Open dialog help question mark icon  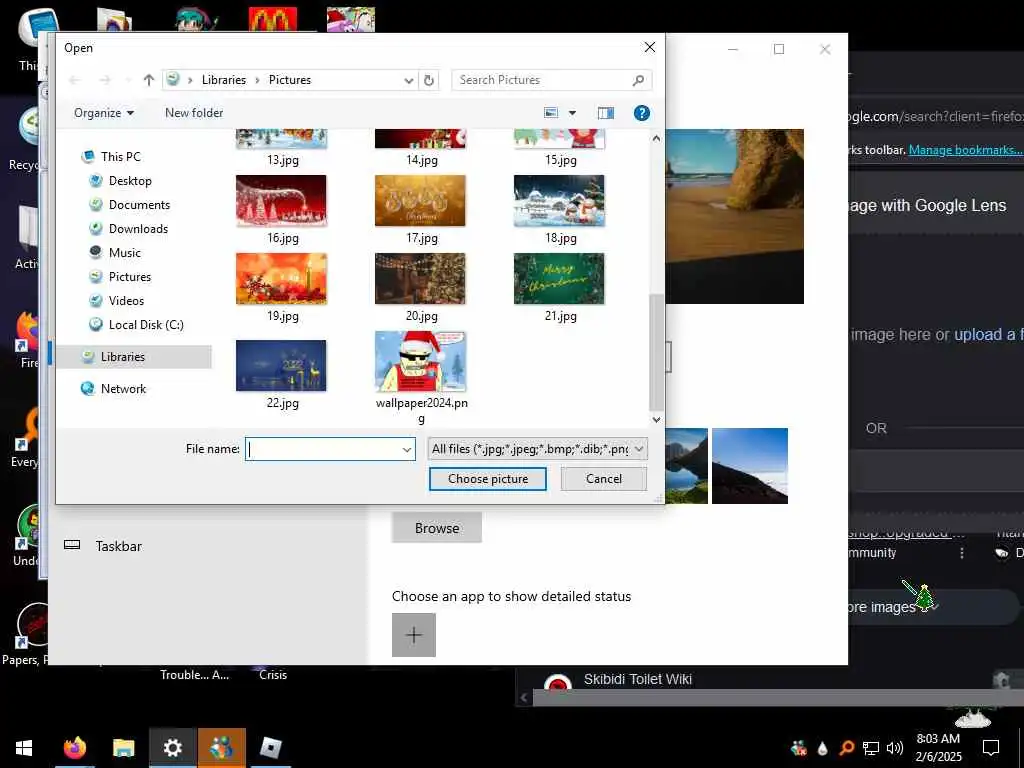641,113
